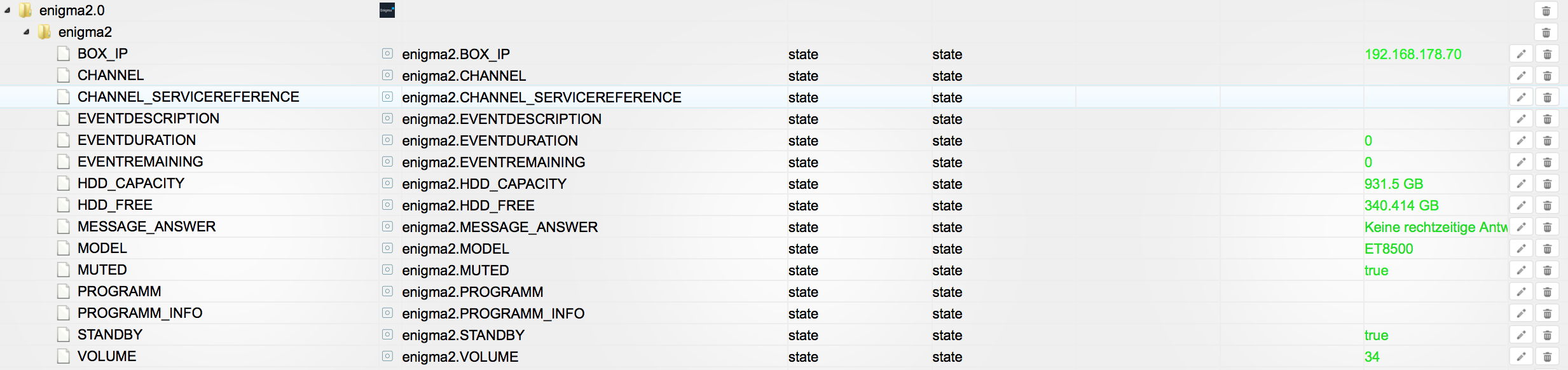The height and width of the screenshot is (370, 1568).
Task: Edit the EVENTDURATION state with pencil
Action: 1521,140
